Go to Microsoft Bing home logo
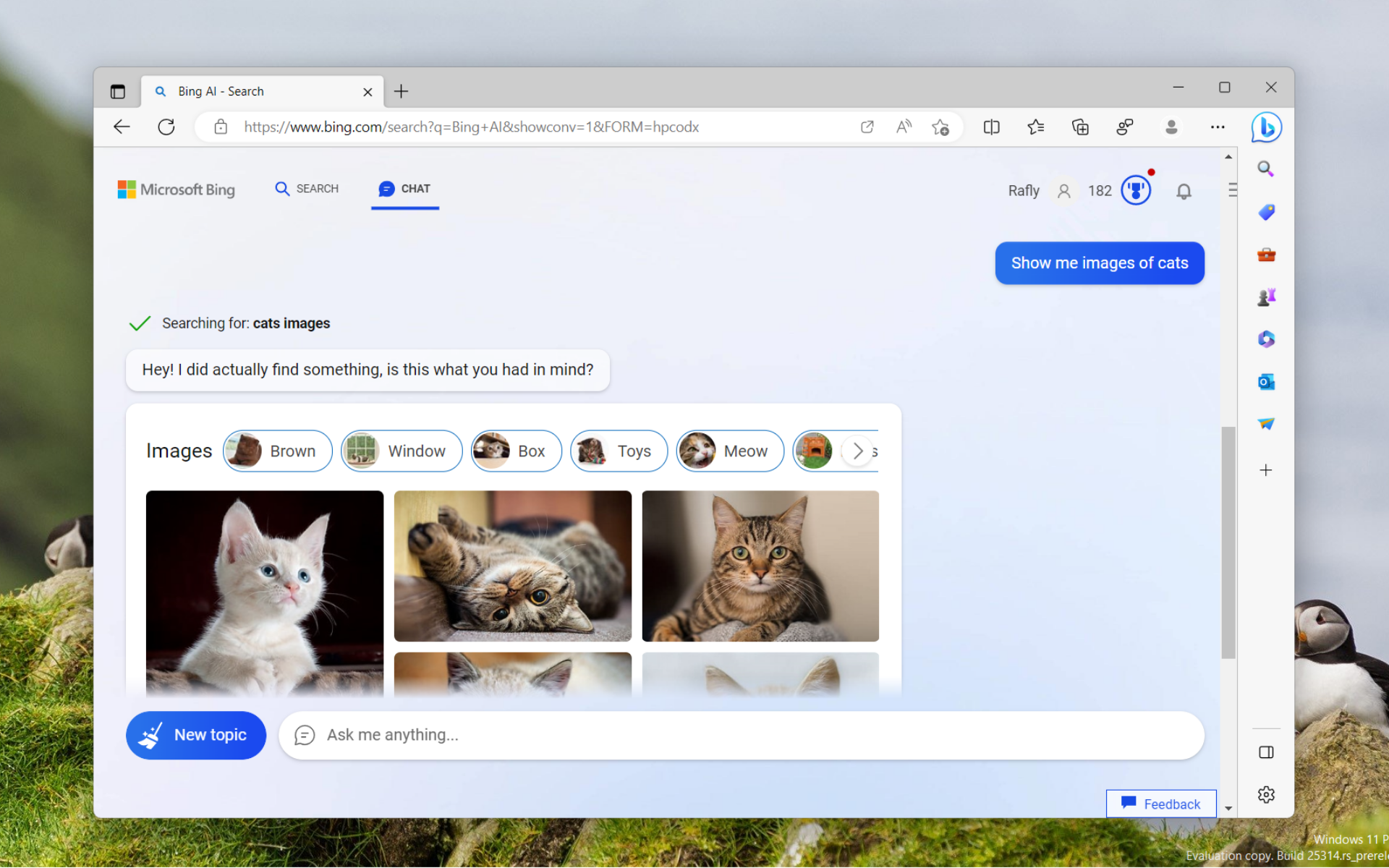The height and width of the screenshot is (868, 1389). click(x=177, y=190)
